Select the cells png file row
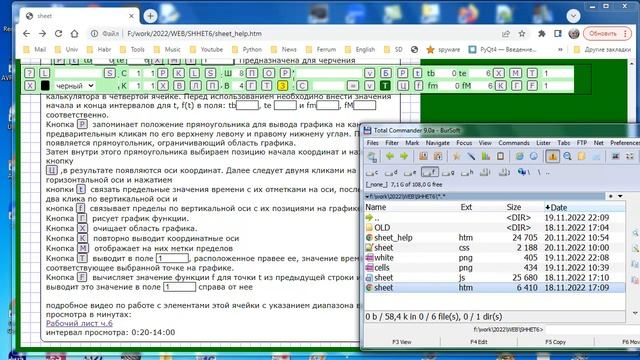Screen dimensions: 640x360 pos(495,268)
